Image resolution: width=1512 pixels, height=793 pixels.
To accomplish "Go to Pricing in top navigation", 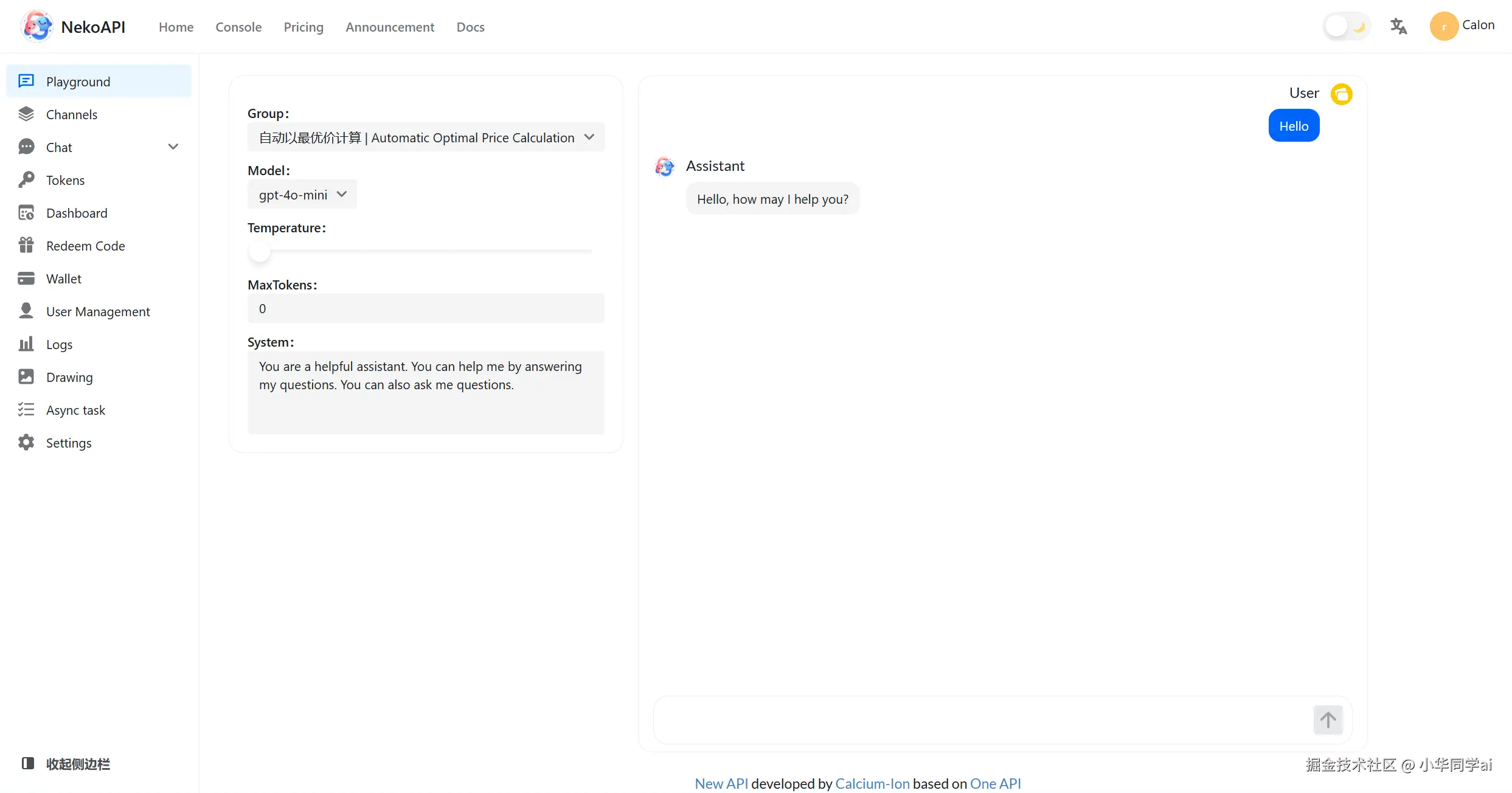I will pos(303,27).
